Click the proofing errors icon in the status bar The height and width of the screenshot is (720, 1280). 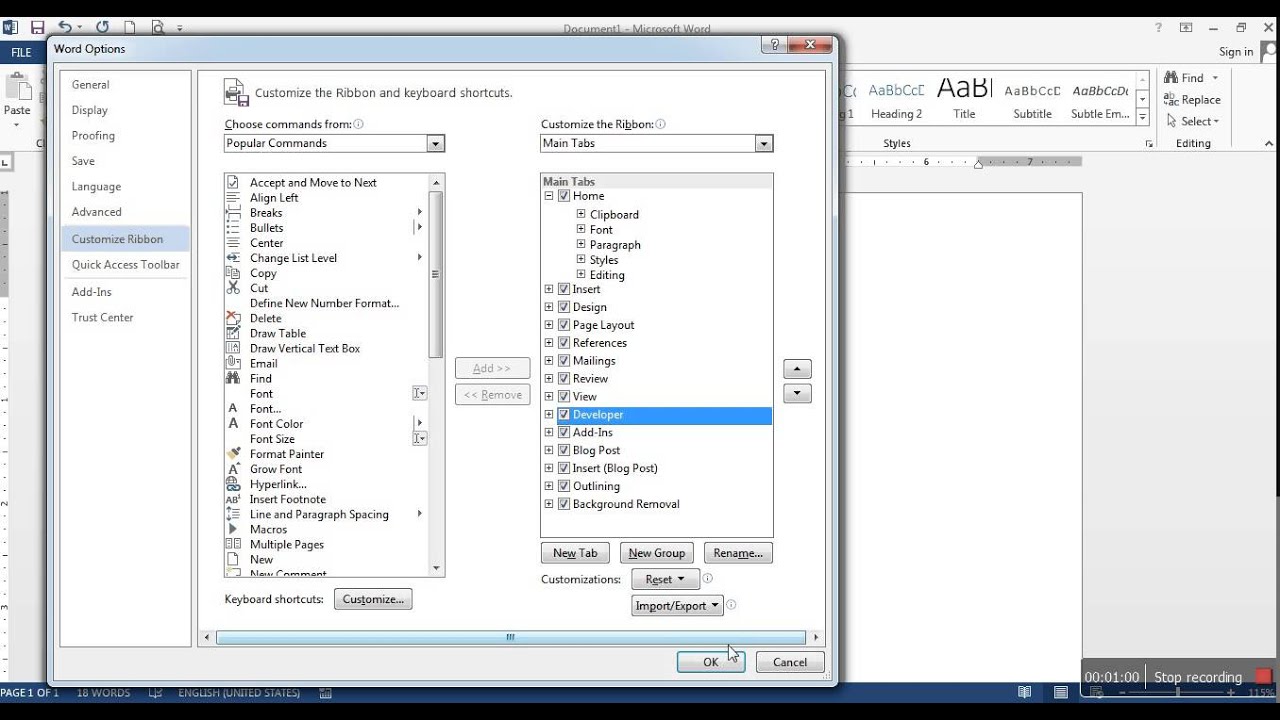tap(155, 692)
